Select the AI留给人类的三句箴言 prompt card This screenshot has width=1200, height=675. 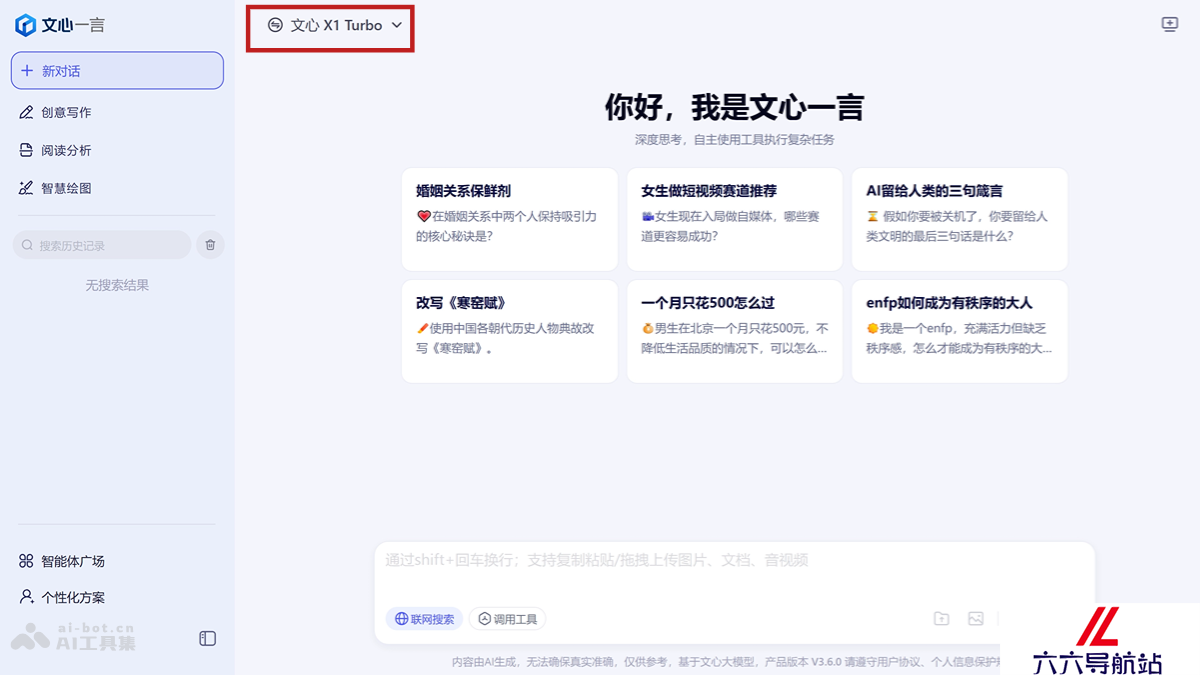click(960, 219)
